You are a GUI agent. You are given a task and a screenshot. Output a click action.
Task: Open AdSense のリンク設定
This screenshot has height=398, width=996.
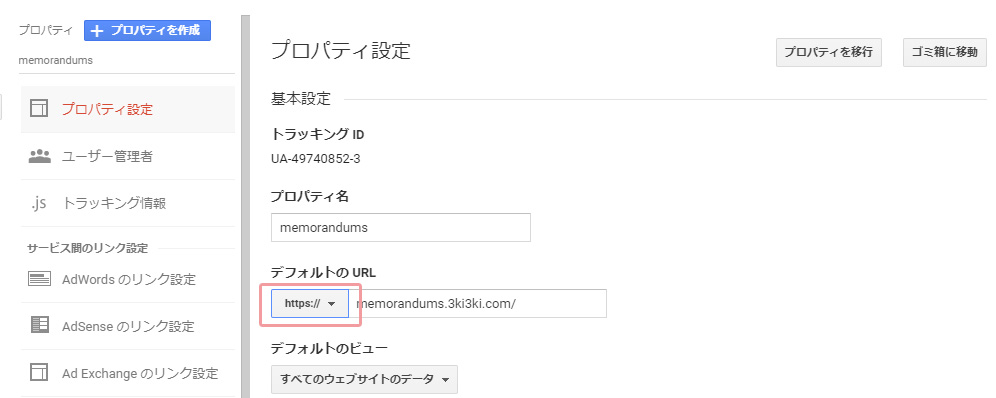[128, 326]
